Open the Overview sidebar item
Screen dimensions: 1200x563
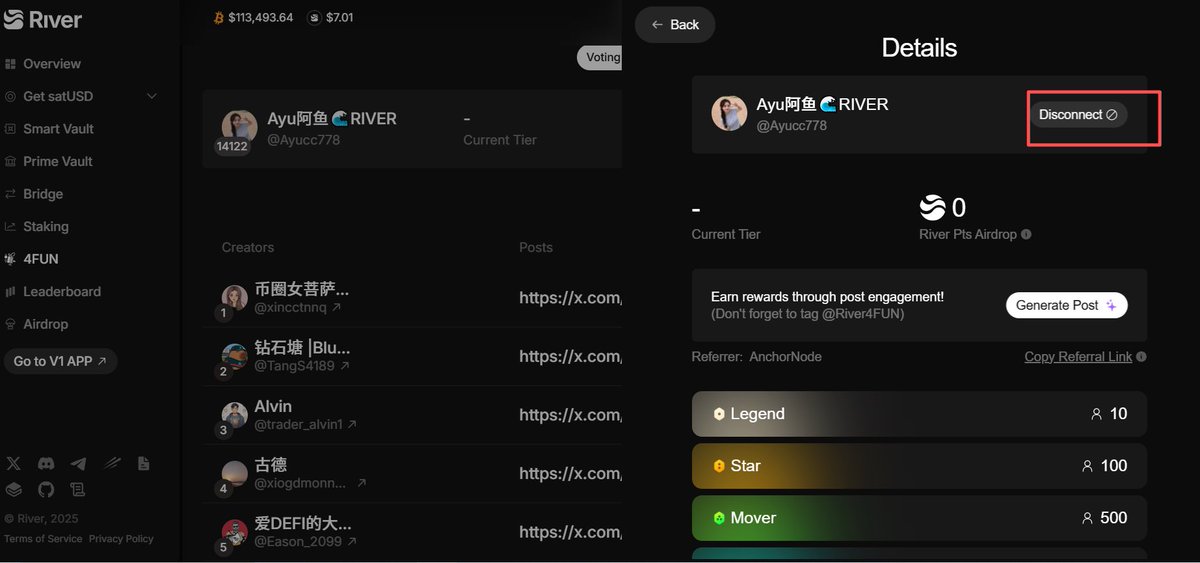click(43, 64)
